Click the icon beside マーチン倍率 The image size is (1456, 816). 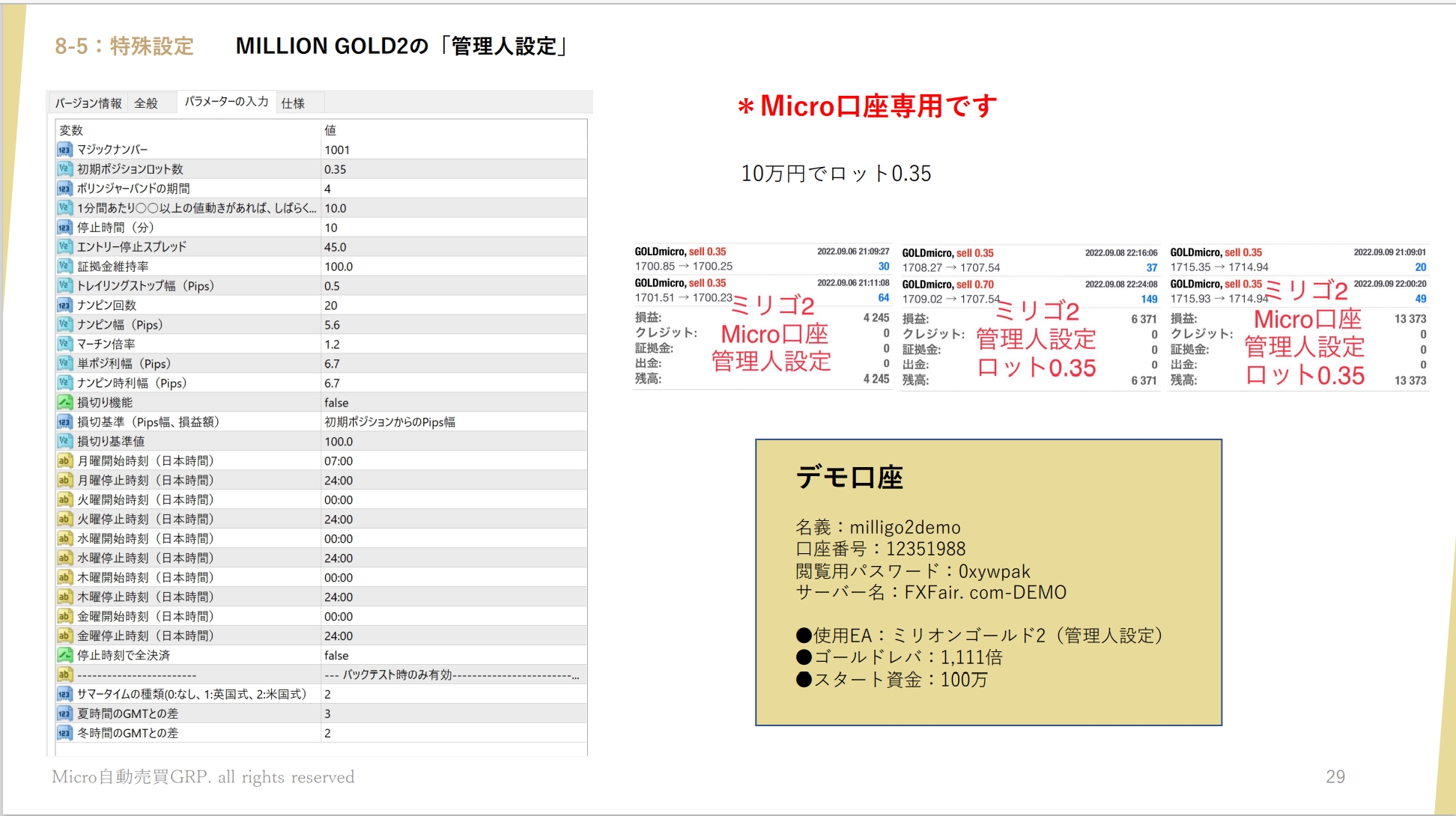pyautogui.click(x=64, y=344)
